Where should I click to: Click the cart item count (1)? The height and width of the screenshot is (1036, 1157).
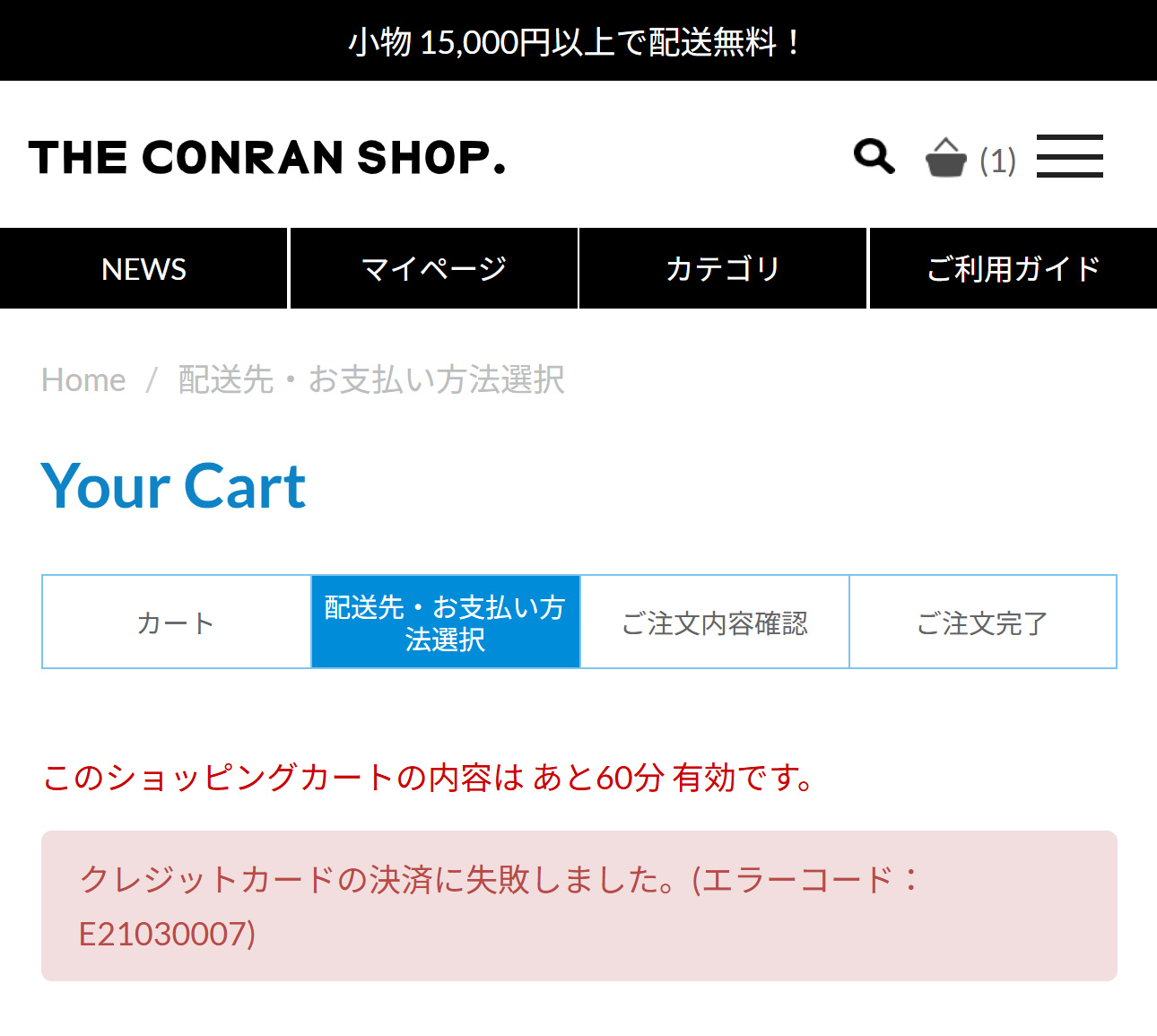pos(997,161)
